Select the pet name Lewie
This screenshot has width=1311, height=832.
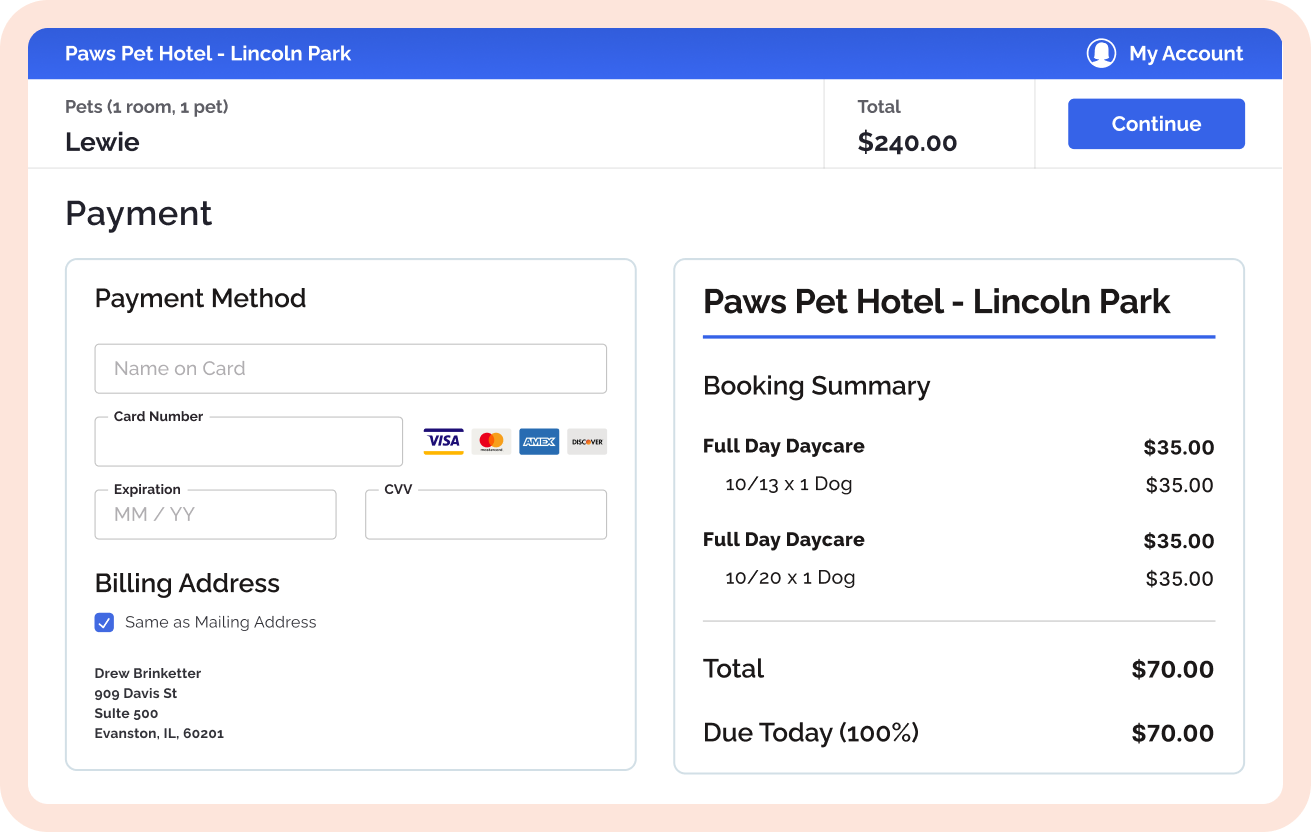[102, 142]
